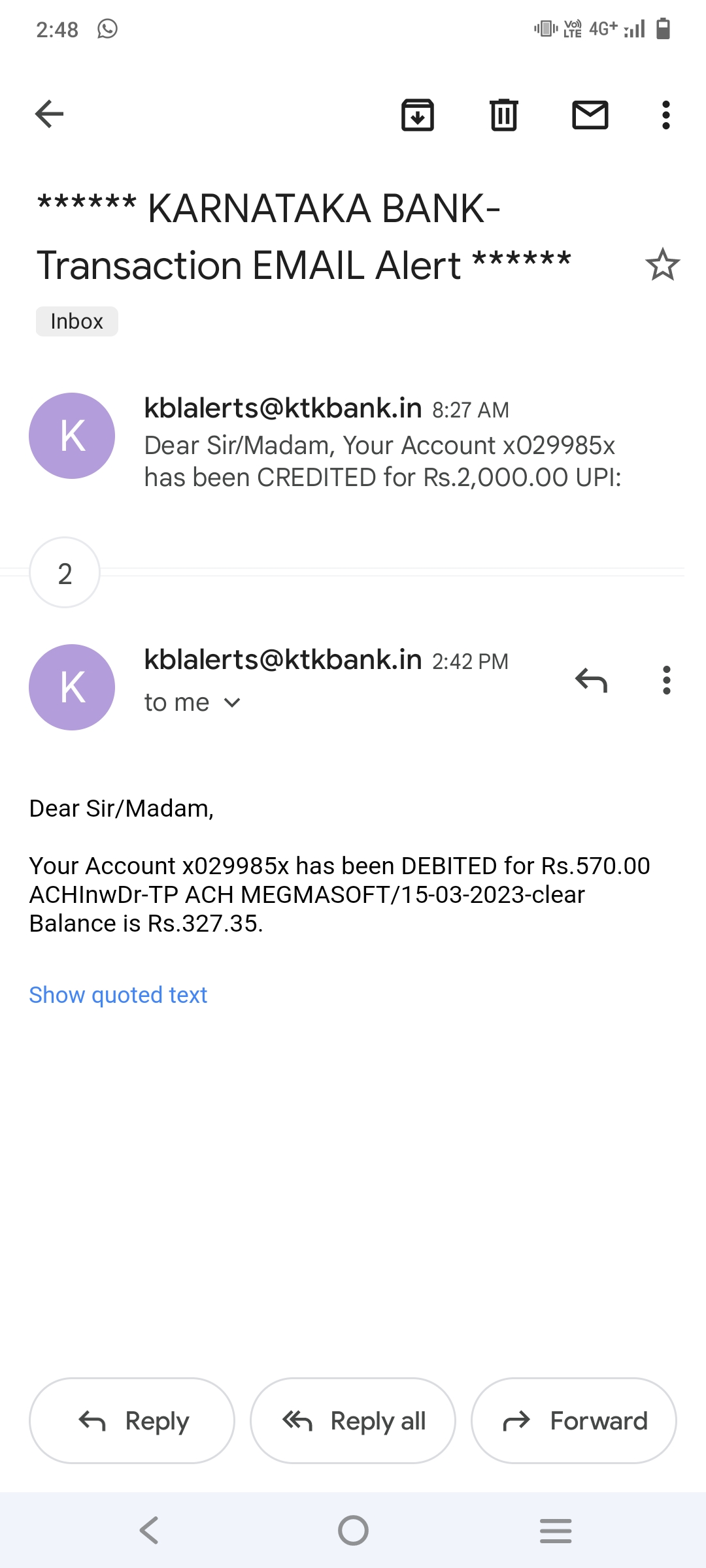Tap the Android home circle button
Screen dimensions: 706x1568
pyautogui.click(x=353, y=1530)
